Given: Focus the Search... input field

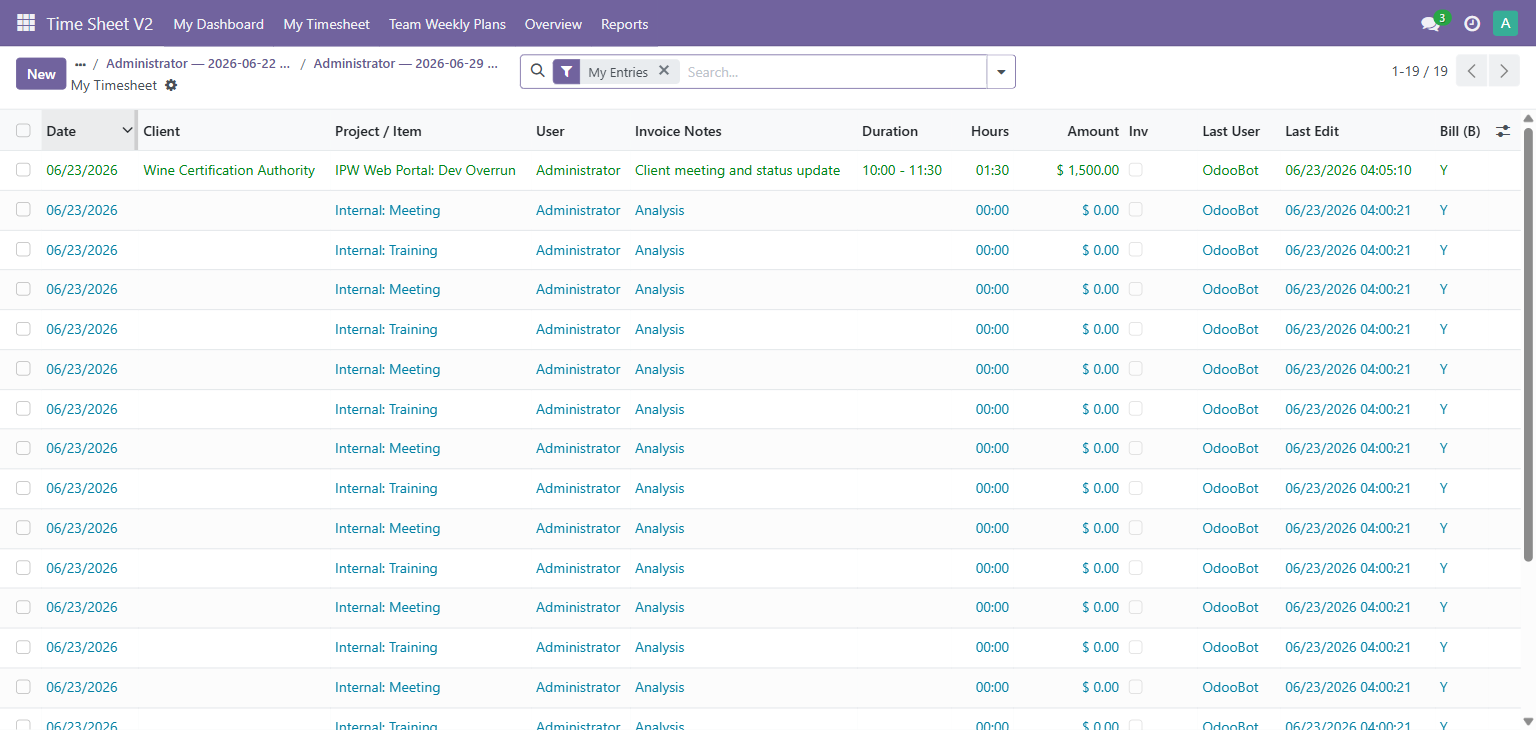Looking at the screenshot, I should point(833,72).
